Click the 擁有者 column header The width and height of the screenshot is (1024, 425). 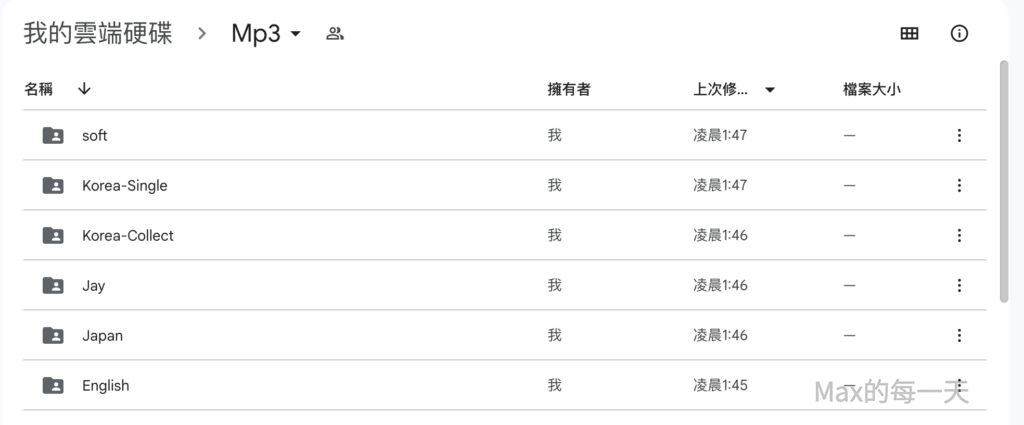pyautogui.click(x=569, y=89)
